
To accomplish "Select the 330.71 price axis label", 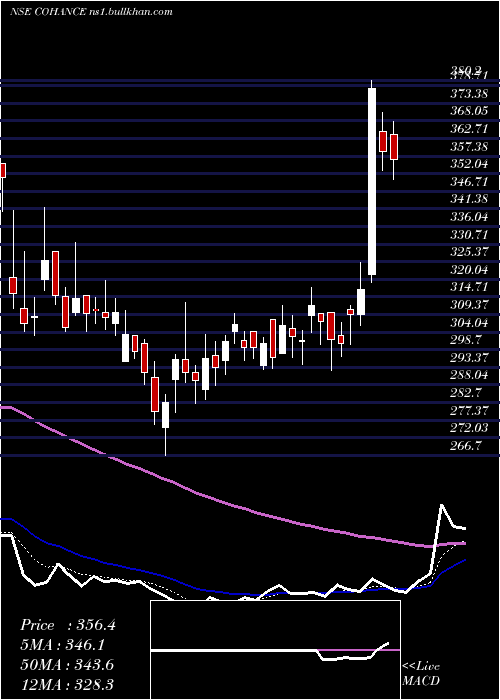I will [x=469, y=234].
